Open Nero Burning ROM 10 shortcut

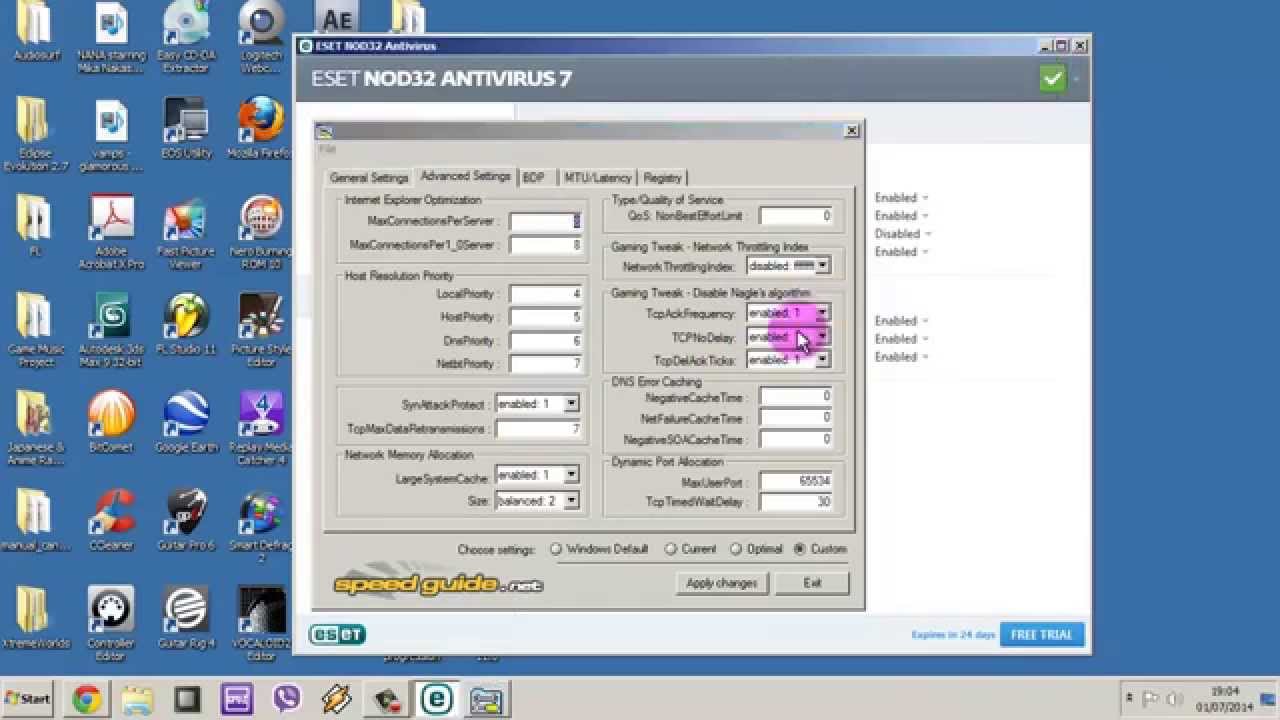260,232
